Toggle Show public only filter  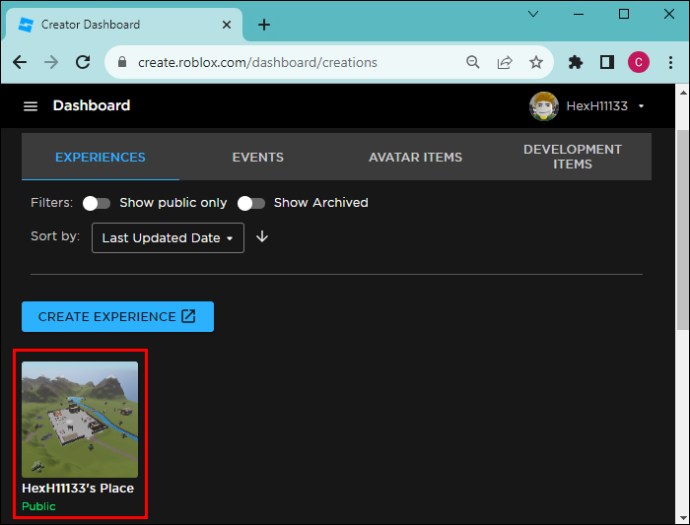pos(96,203)
